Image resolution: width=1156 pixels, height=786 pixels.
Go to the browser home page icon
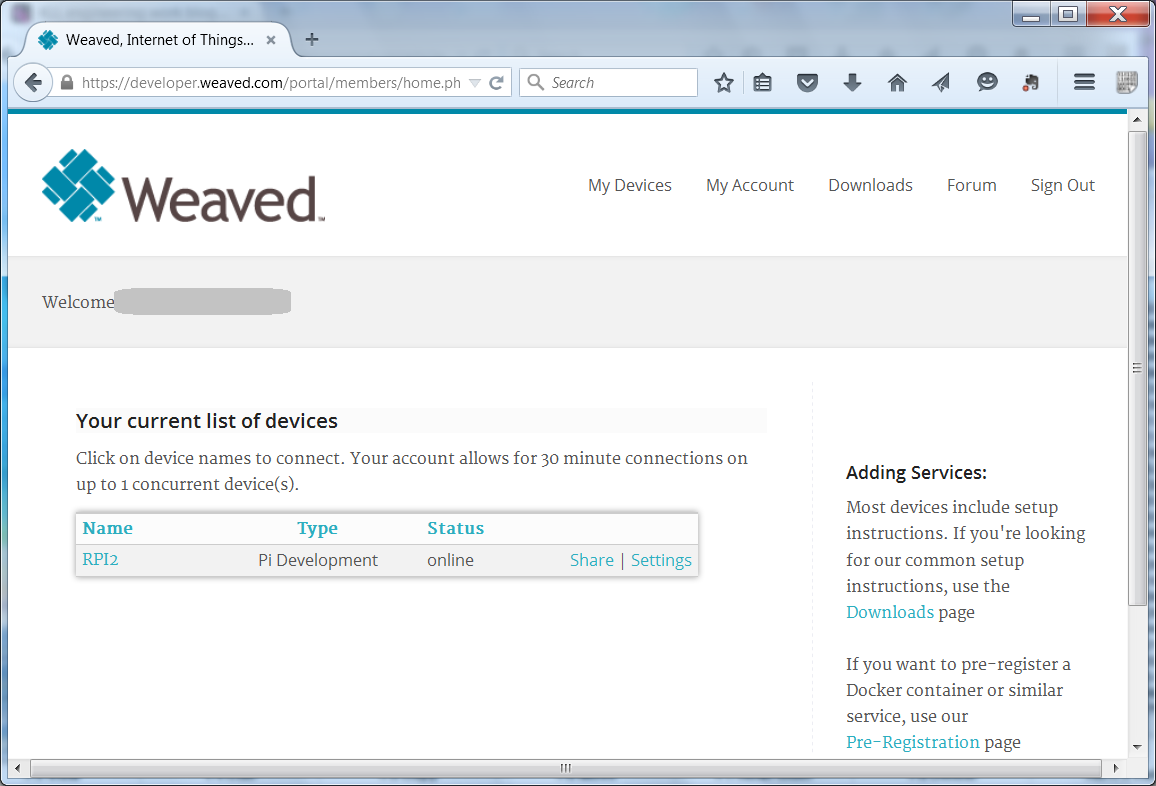click(x=897, y=83)
